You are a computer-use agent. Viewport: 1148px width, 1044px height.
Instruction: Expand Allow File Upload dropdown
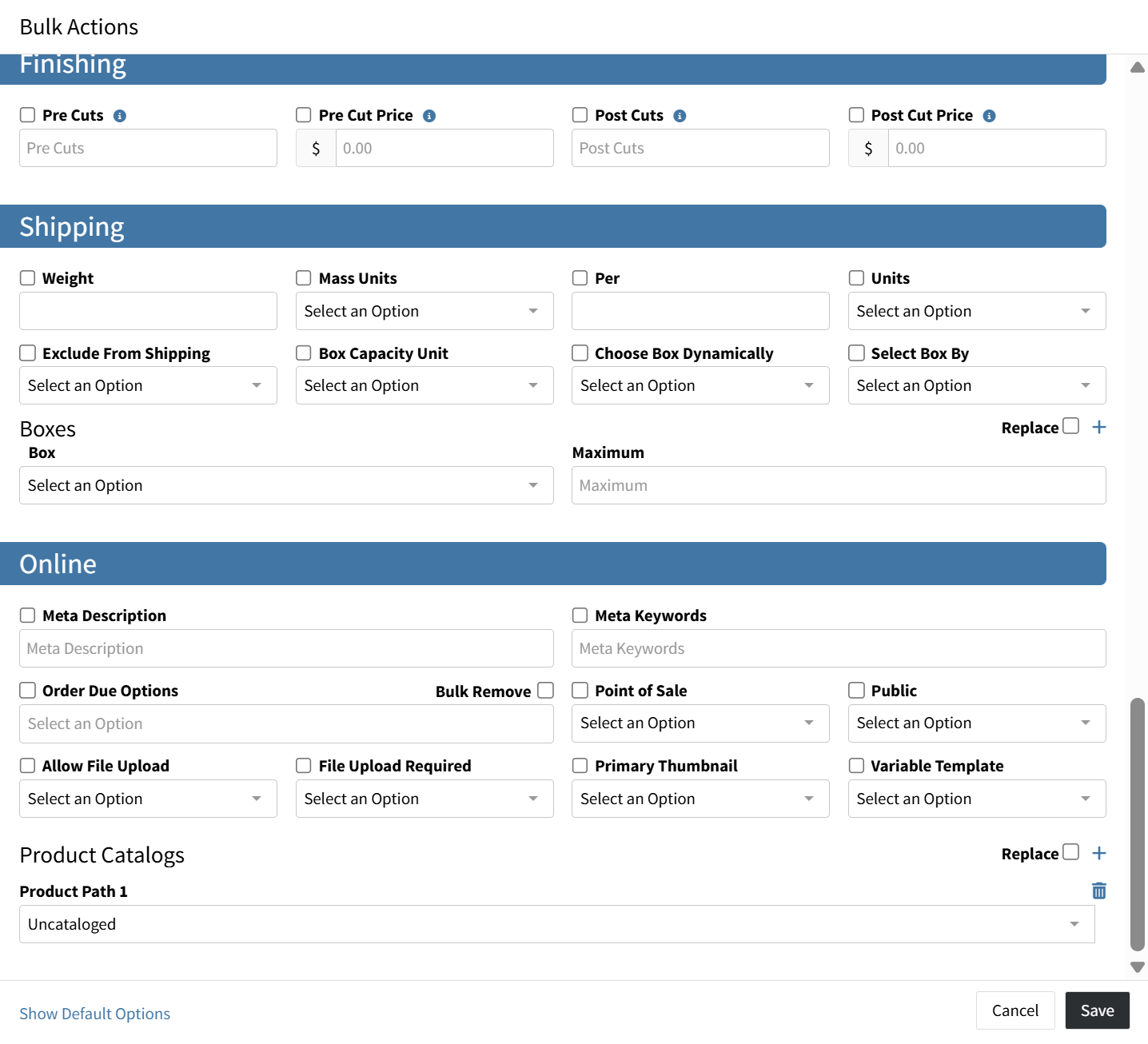pos(148,799)
